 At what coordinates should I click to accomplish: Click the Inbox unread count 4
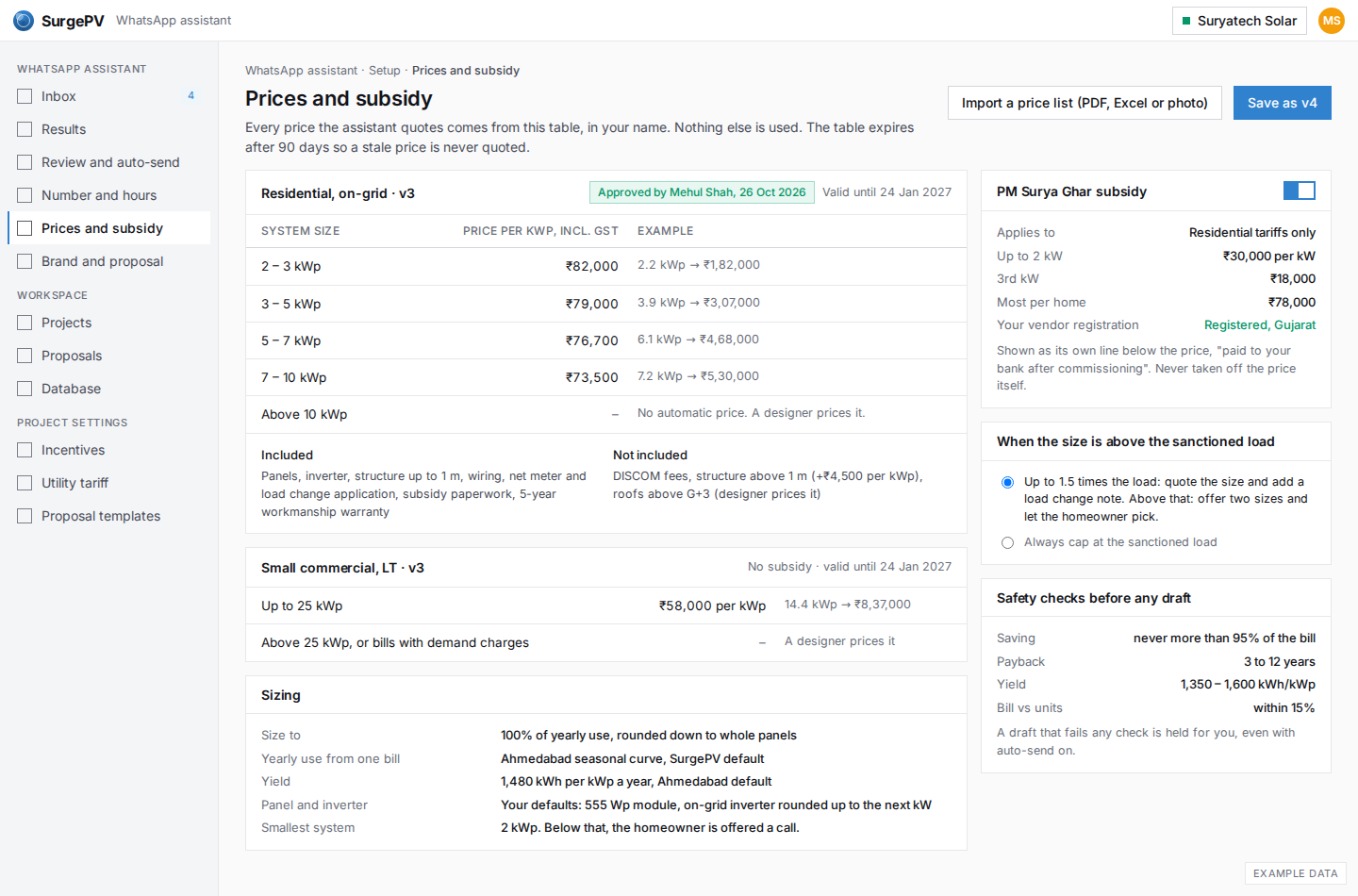point(191,96)
